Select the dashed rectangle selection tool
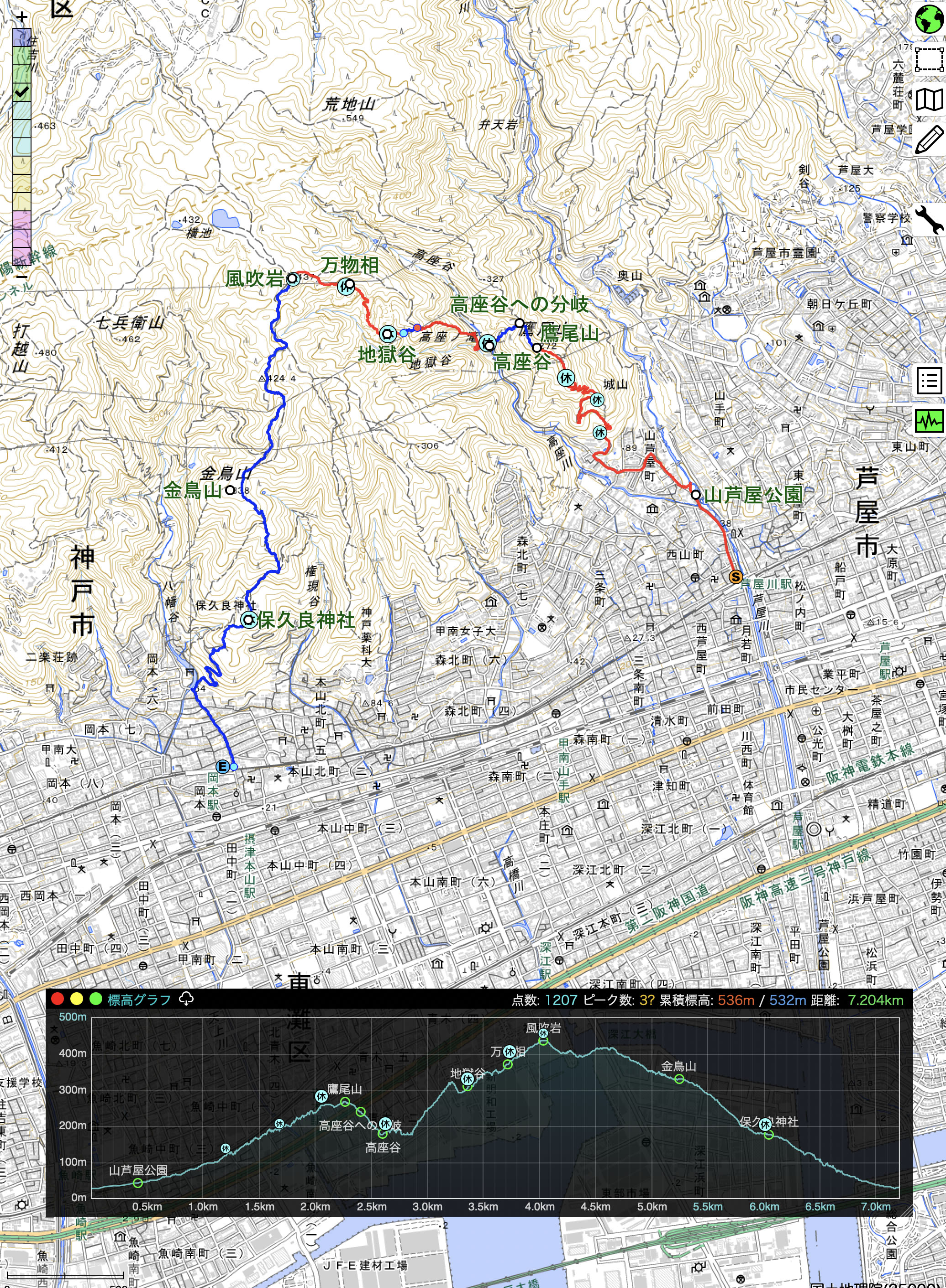 click(x=929, y=59)
